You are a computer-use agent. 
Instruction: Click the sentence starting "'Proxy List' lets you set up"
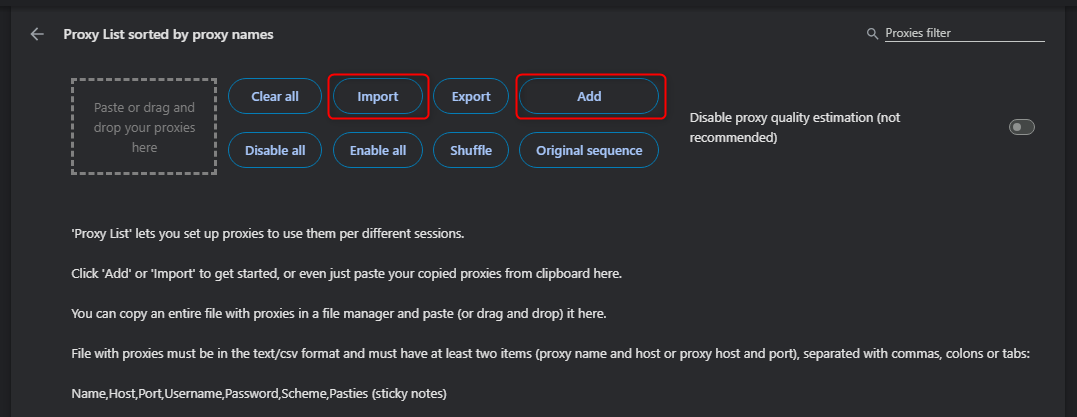pos(268,234)
